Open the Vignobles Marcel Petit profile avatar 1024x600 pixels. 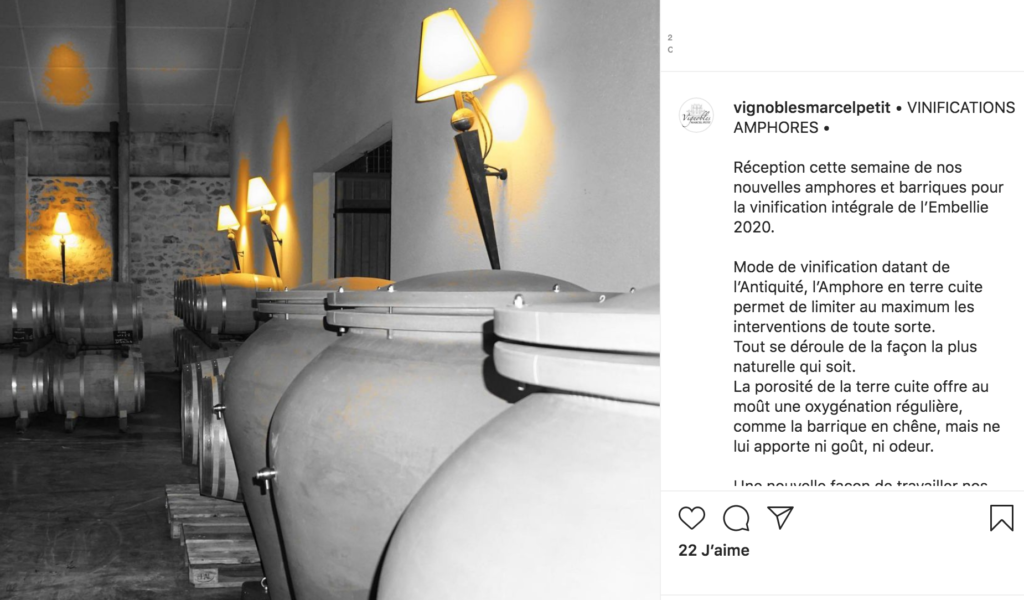(x=696, y=116)
